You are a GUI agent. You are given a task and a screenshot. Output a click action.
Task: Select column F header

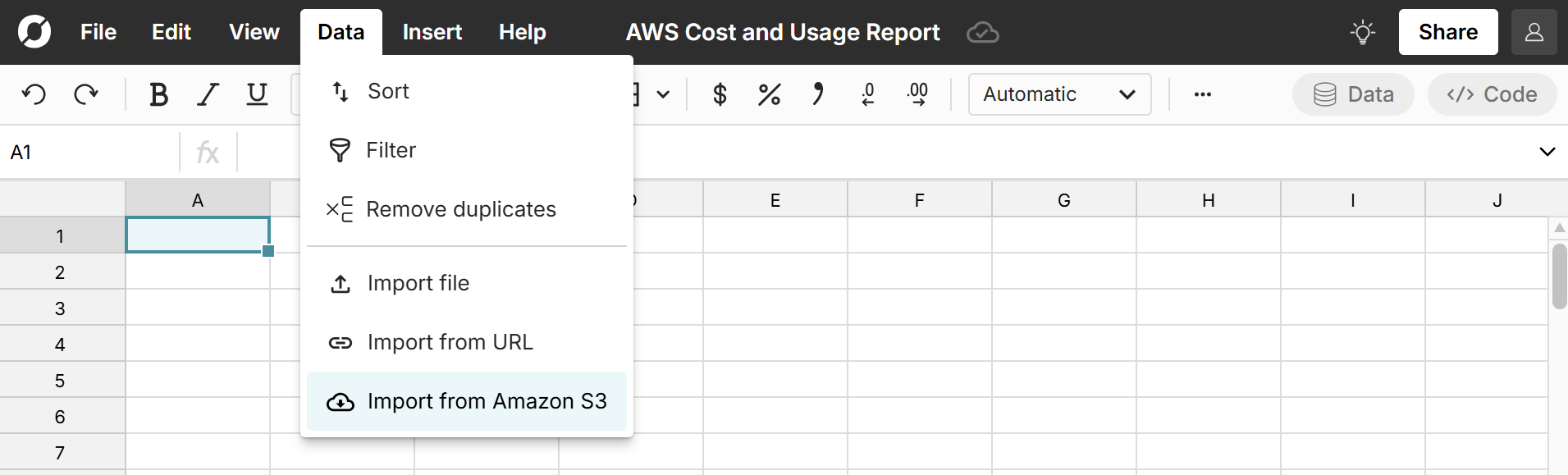pyautogui.click(x=919, y=200)
